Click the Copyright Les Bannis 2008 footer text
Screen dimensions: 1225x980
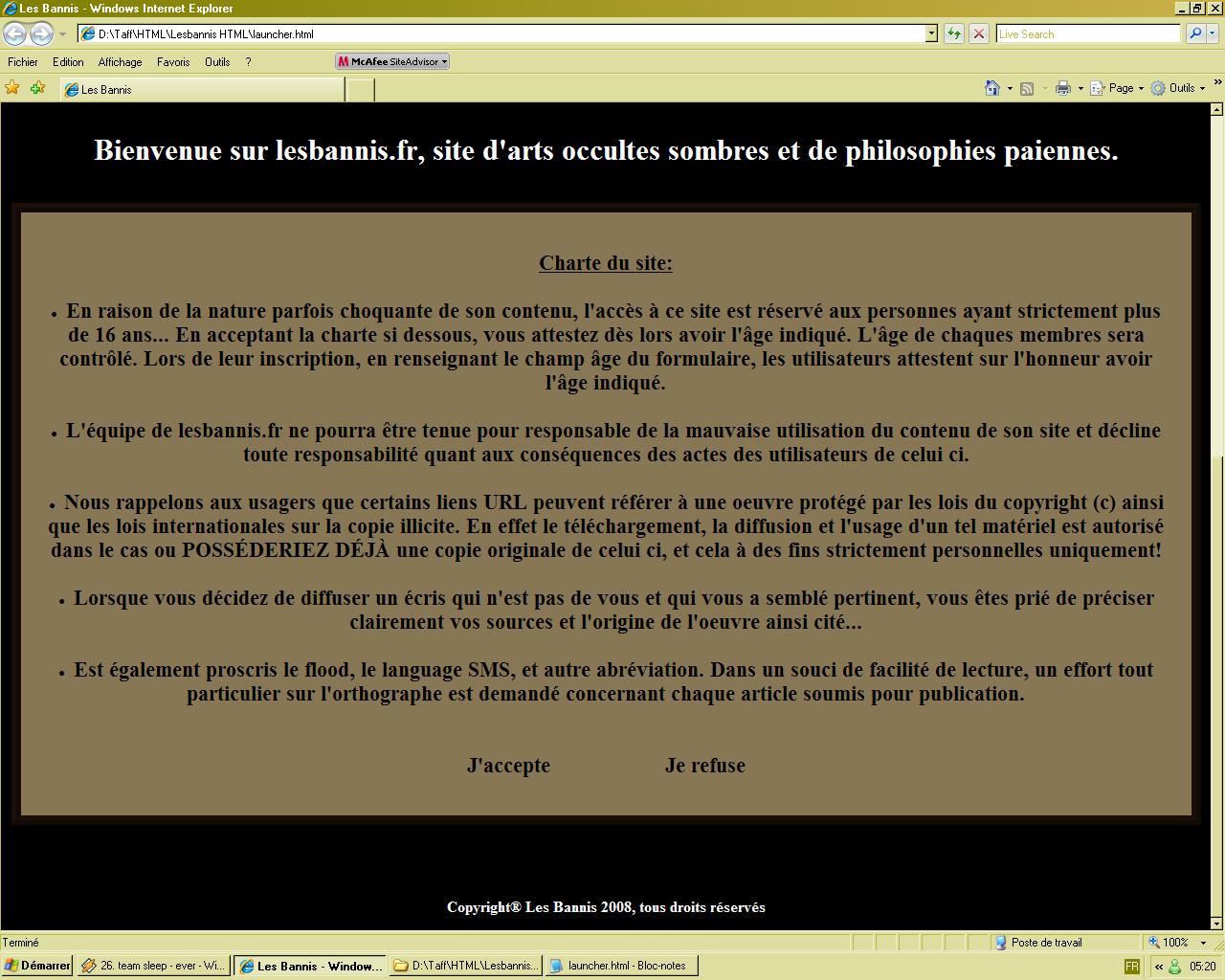(606, 907)
